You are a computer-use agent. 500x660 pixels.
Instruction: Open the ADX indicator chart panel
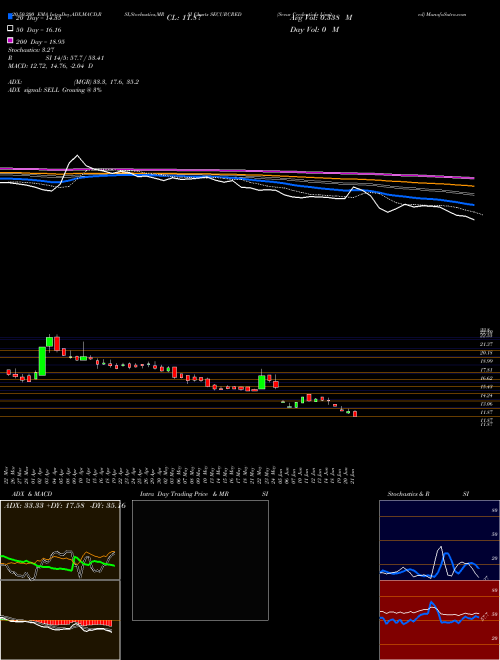[x=60, y=540]
